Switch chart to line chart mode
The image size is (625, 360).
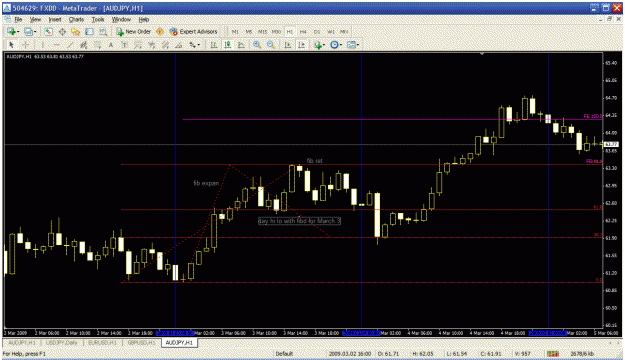[x=241, y=45]
